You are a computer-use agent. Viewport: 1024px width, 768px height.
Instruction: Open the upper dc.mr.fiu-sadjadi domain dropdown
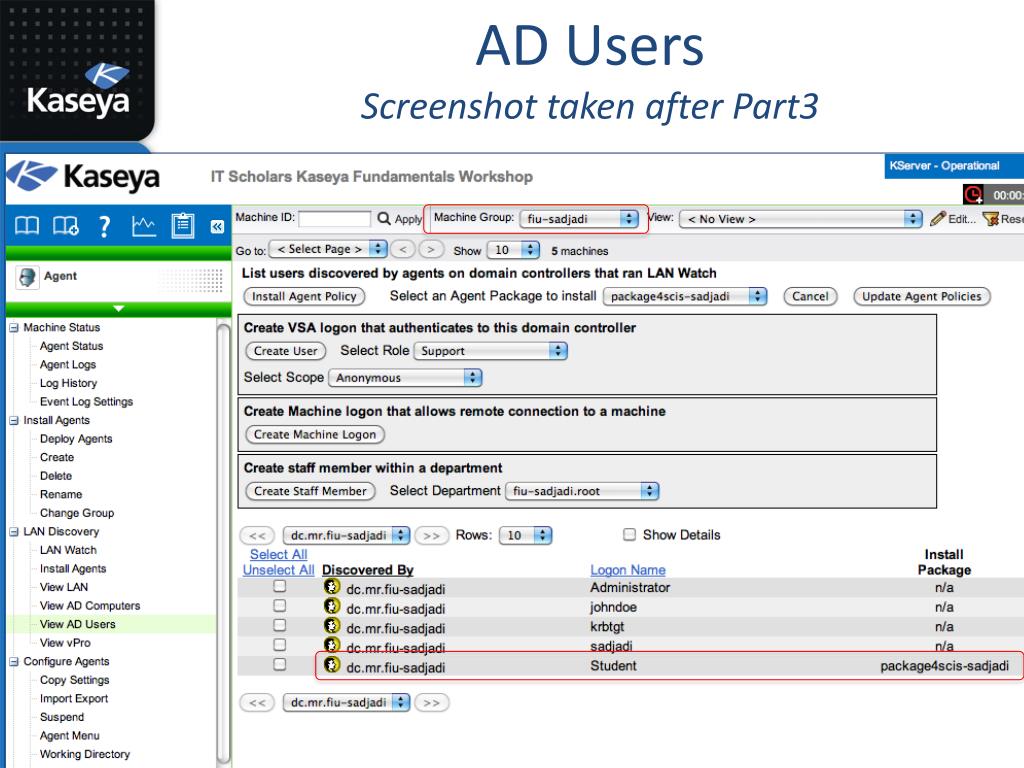(x=346, y=536)
